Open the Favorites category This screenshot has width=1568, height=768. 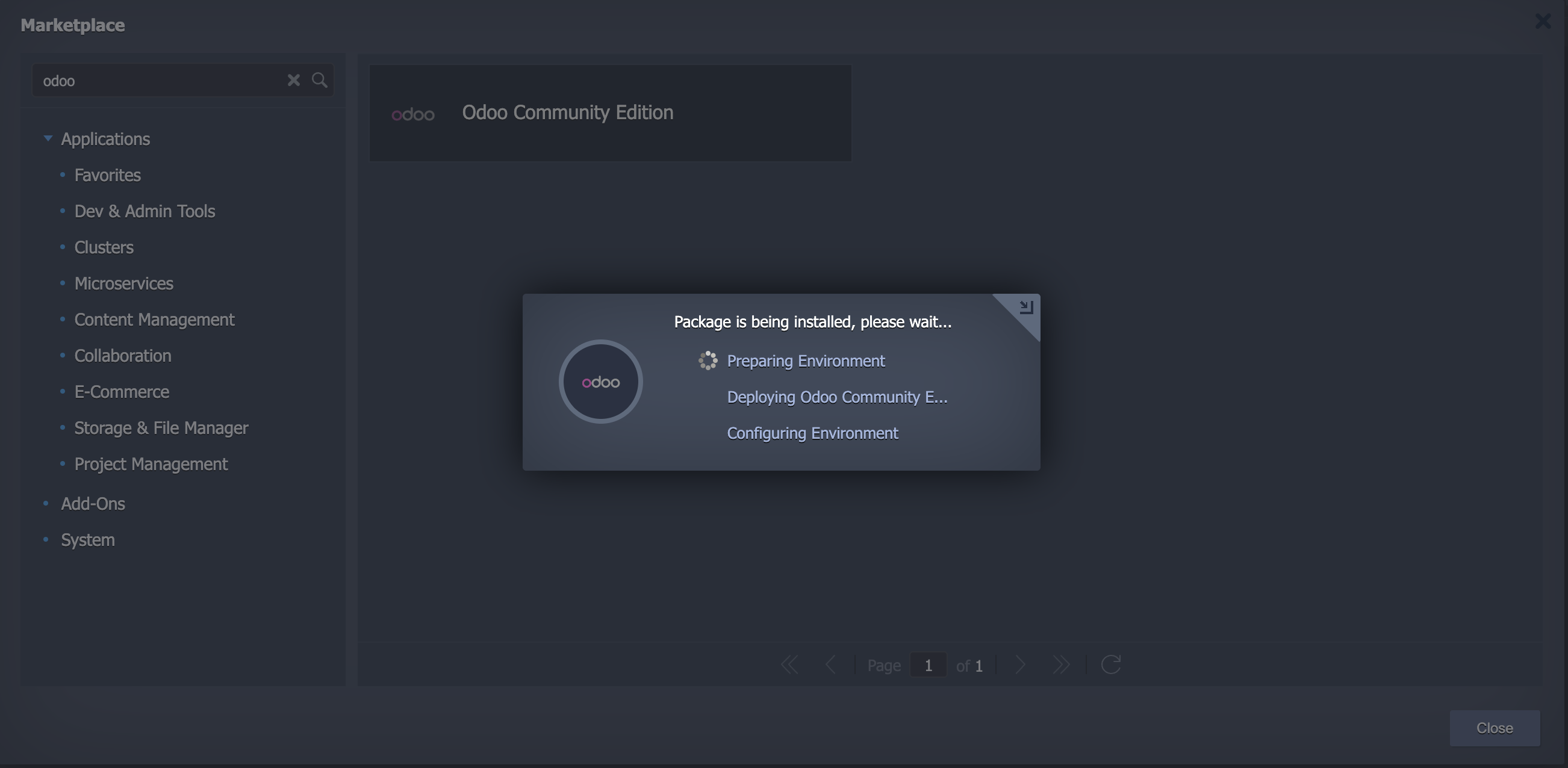107,175
